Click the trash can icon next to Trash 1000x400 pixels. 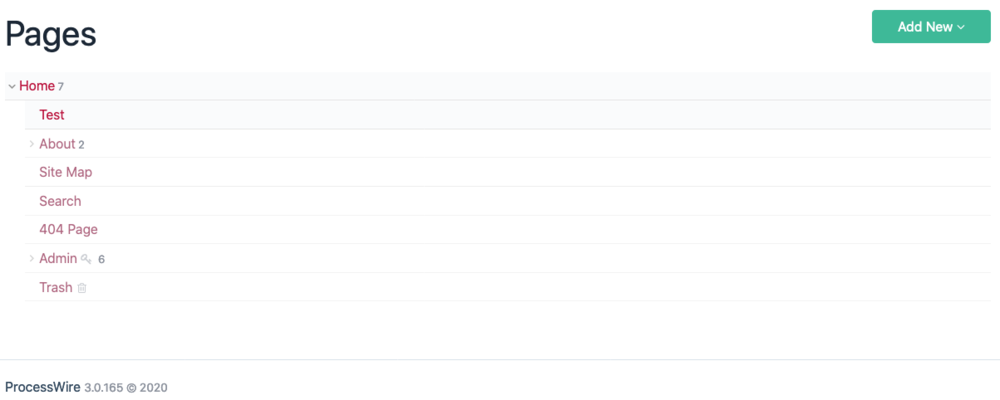click(x=82, y=288)
